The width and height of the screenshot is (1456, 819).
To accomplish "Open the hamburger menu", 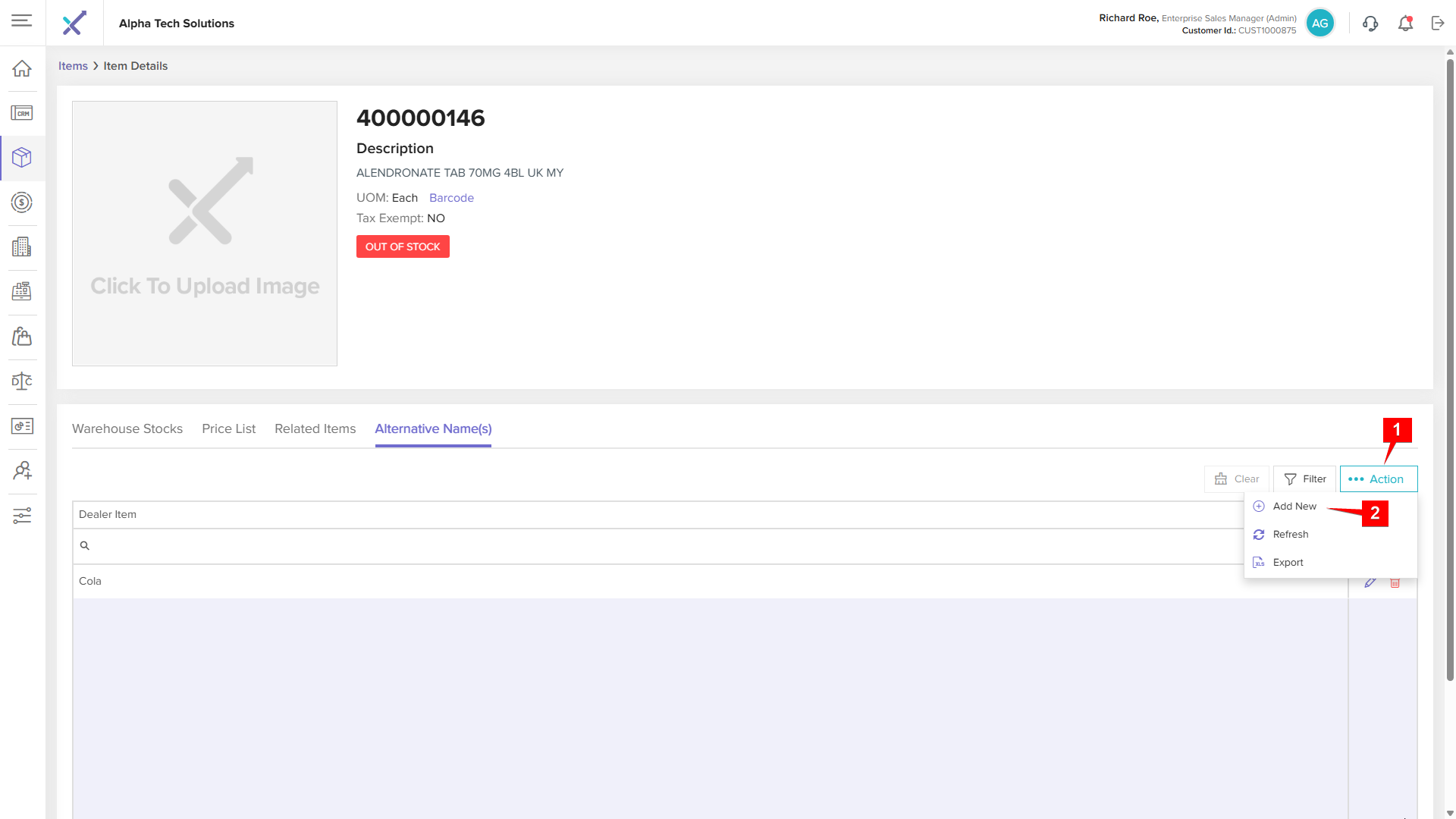I will tap(22, 20).
